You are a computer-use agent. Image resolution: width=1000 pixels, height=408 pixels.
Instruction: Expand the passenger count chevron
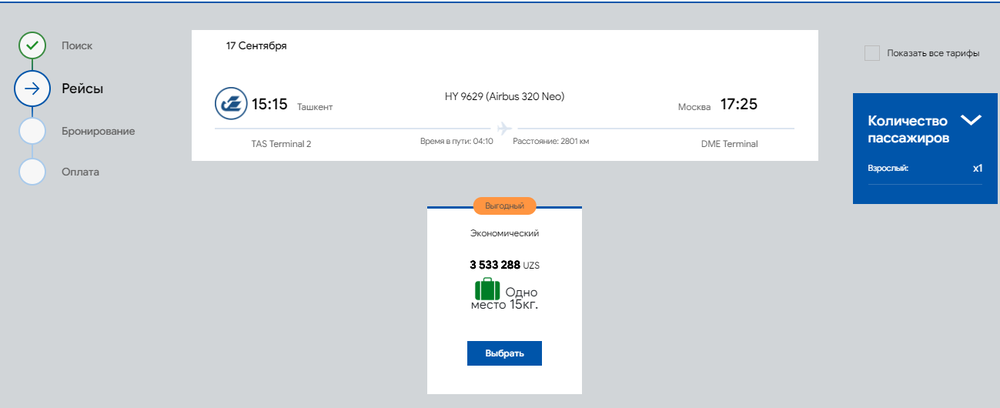click(x=970, y=120)
